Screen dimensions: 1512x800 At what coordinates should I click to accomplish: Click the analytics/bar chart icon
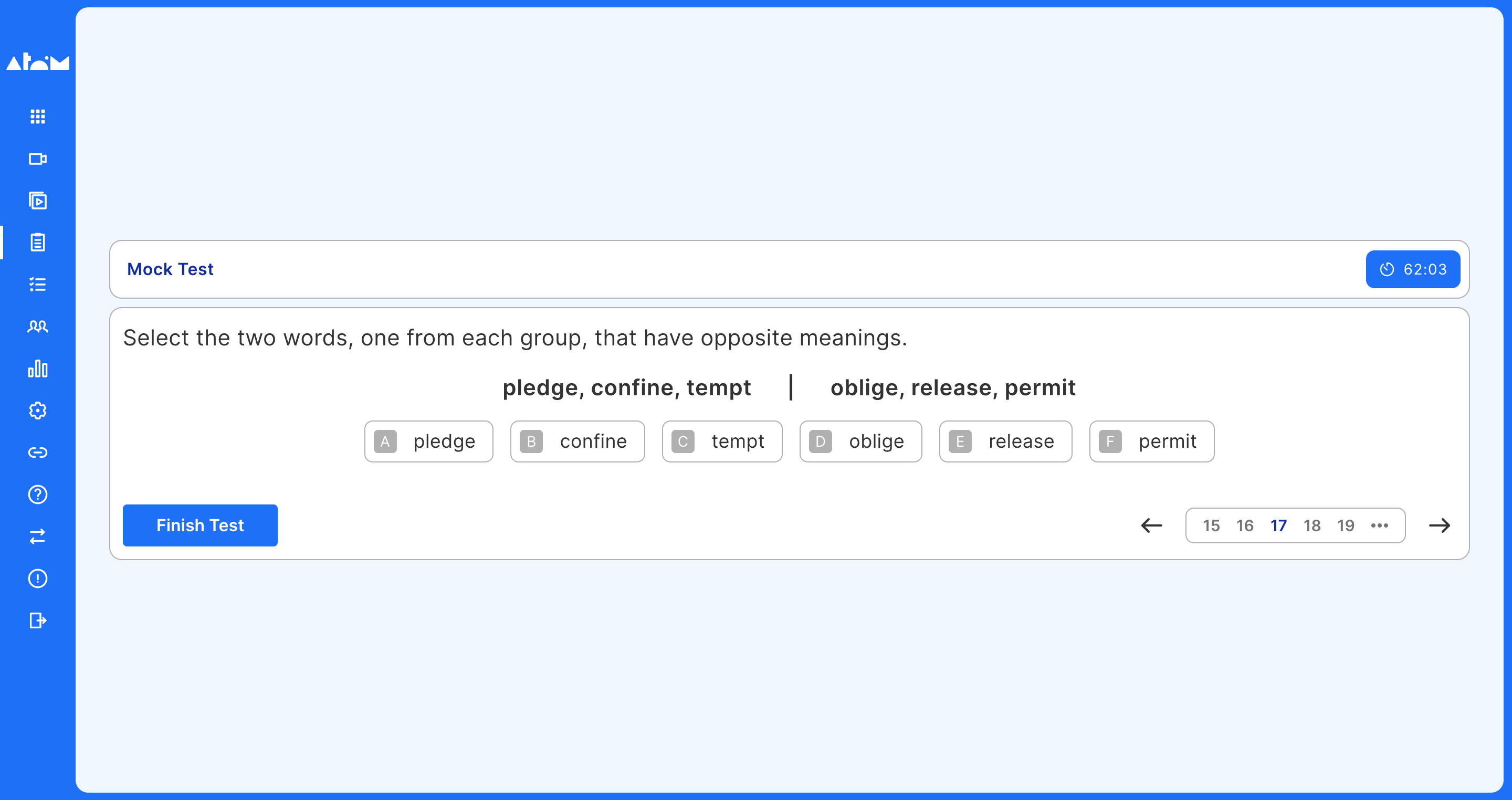click(37, 369)
